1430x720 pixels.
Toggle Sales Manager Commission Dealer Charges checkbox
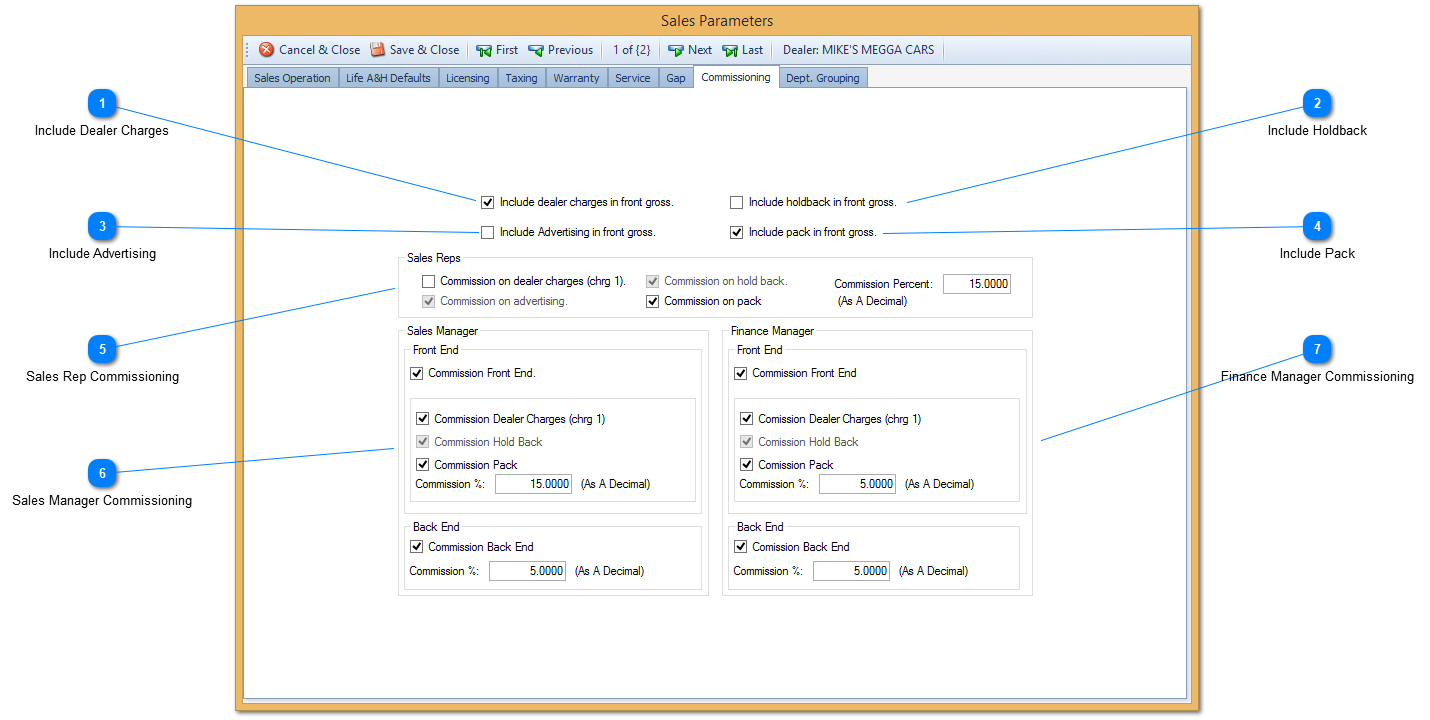point(423,419)
